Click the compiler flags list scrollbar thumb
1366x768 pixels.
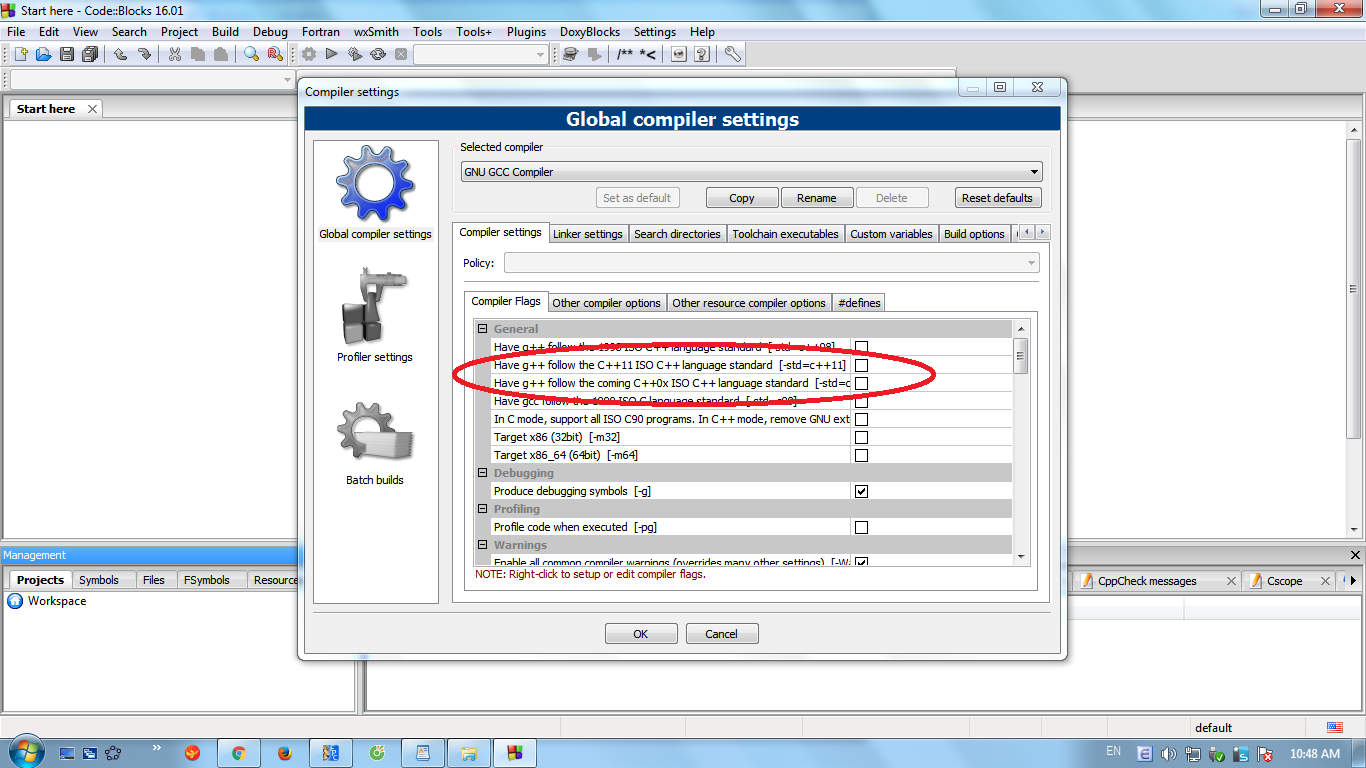pyautogui.click(x=1021, y=356)
